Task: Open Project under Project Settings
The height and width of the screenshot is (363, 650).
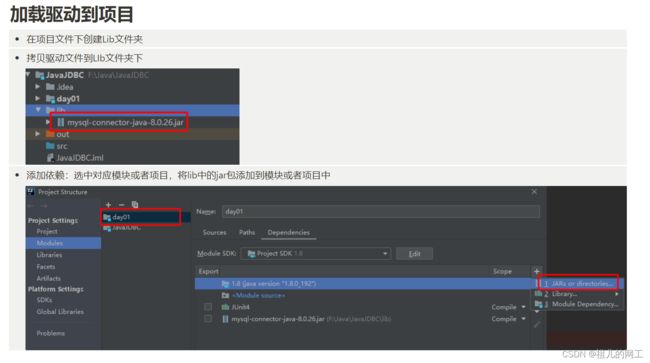Action: [x=47, y=232]
